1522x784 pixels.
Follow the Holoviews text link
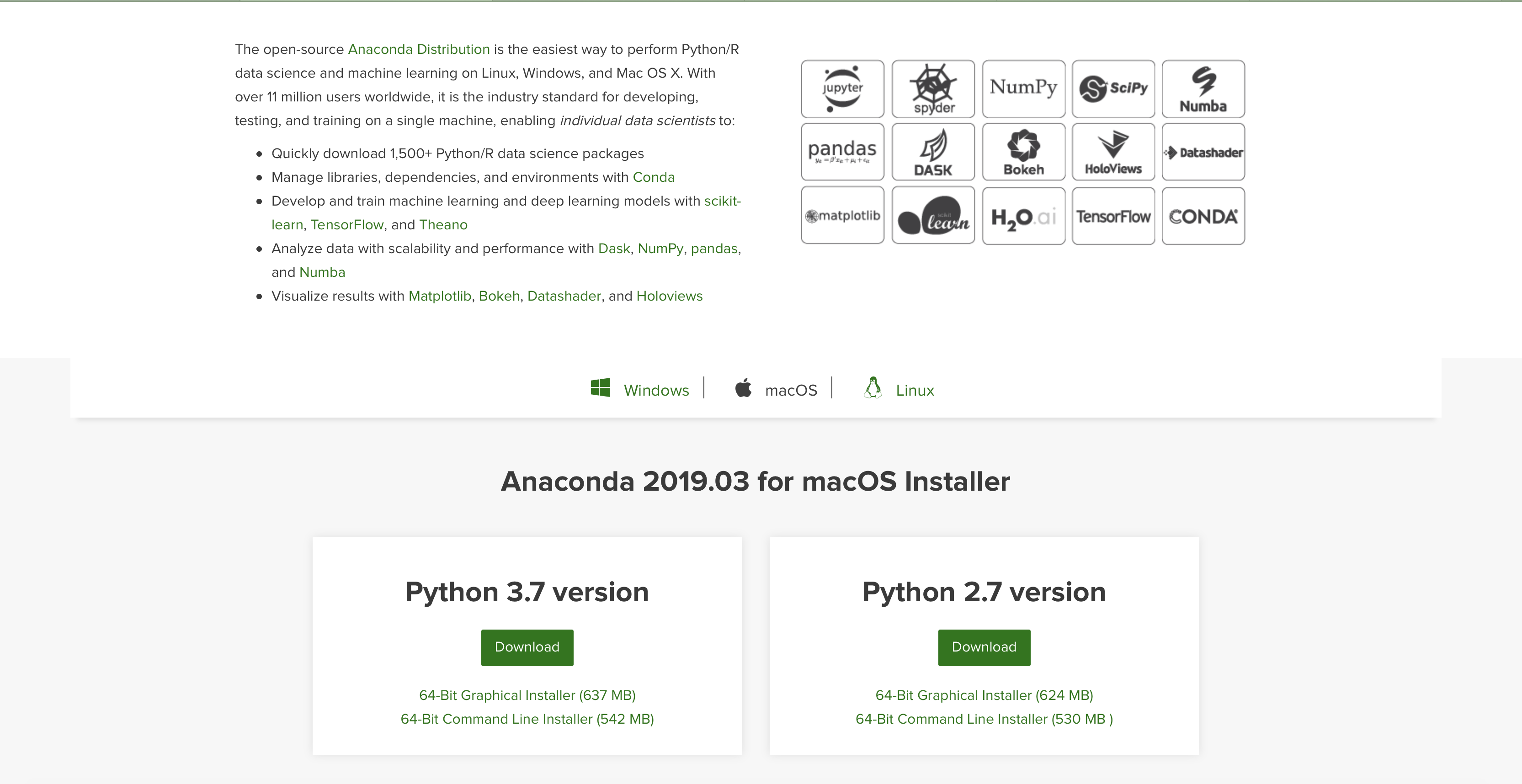point(670,296)
